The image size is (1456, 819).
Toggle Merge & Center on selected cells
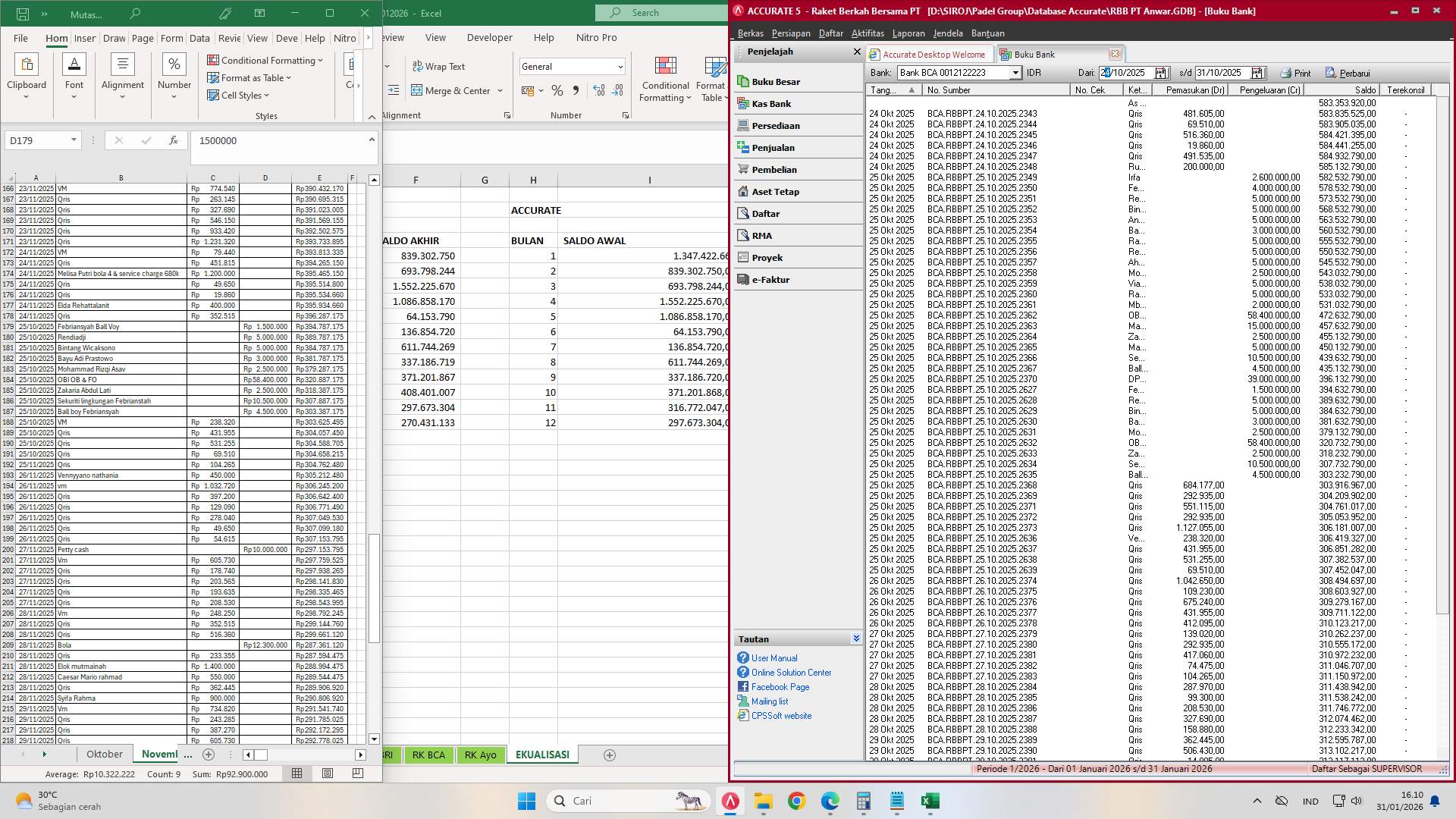(x=453, y=90)
